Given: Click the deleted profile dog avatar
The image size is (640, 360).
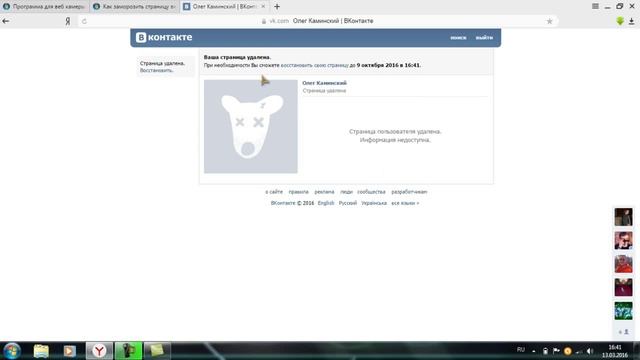Looking at the screenshot, I should point(251,127).
